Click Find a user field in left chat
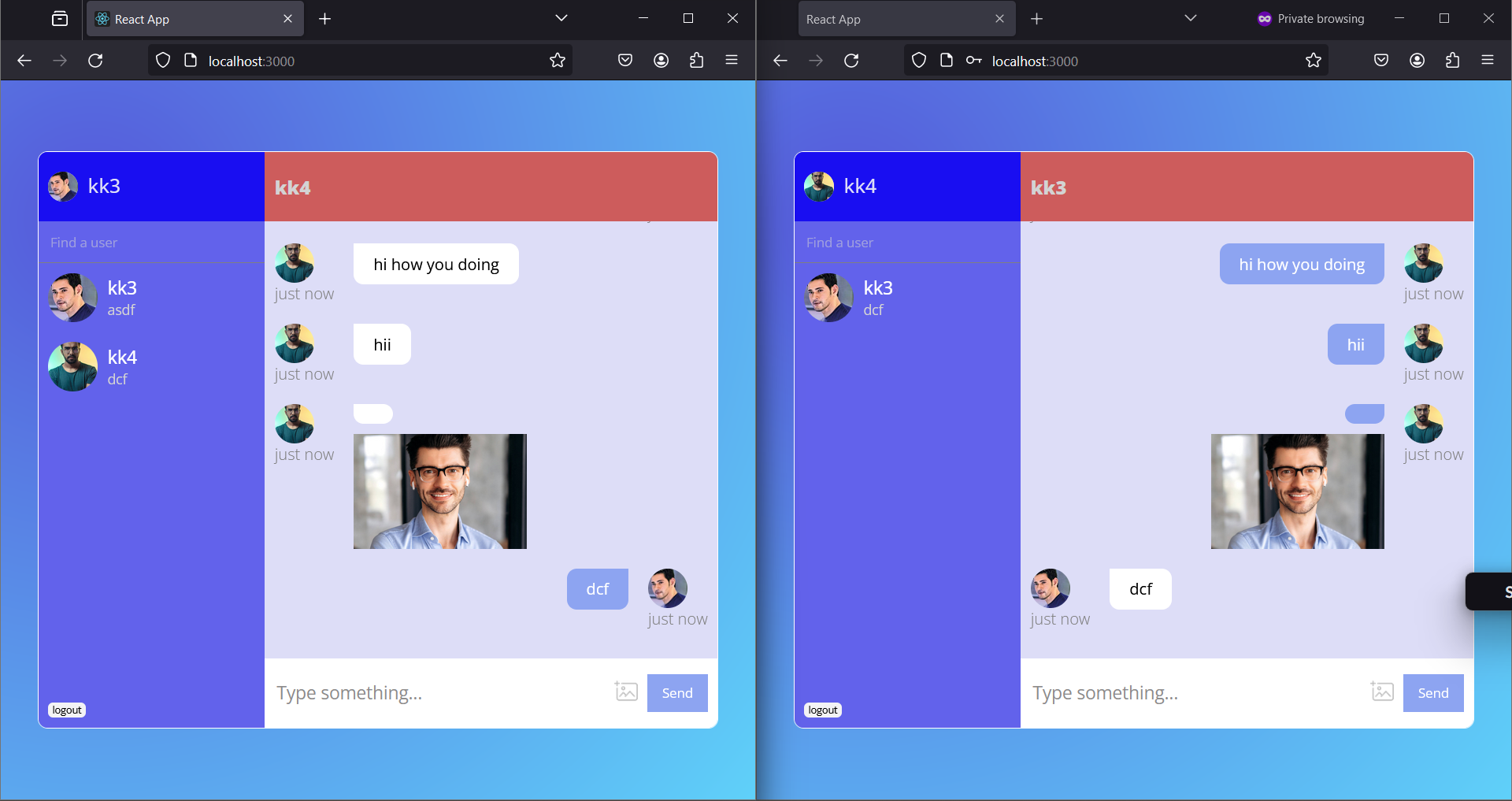Screen dimensions: 1512x801 (150, 243)
